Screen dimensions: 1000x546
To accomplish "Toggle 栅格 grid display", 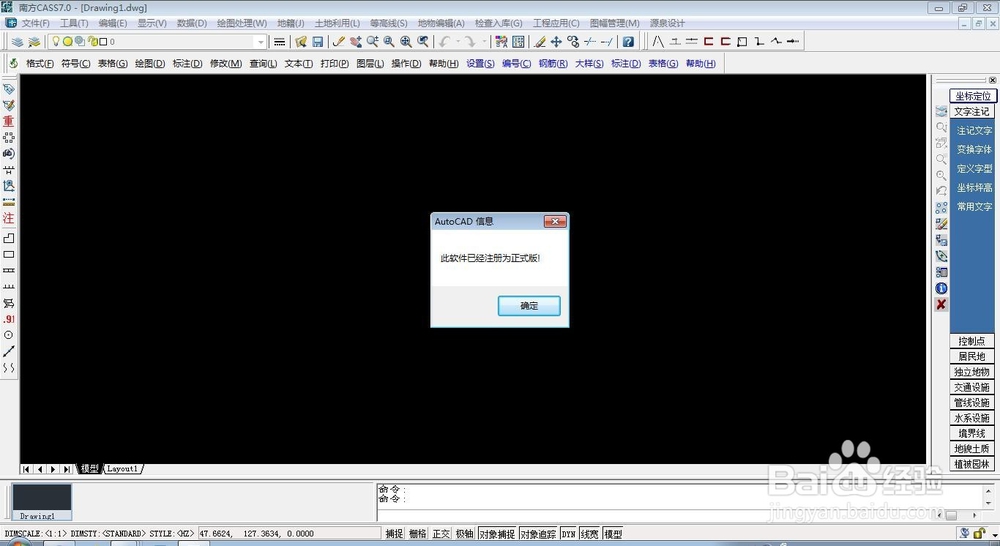I will (x=418, y=534).
